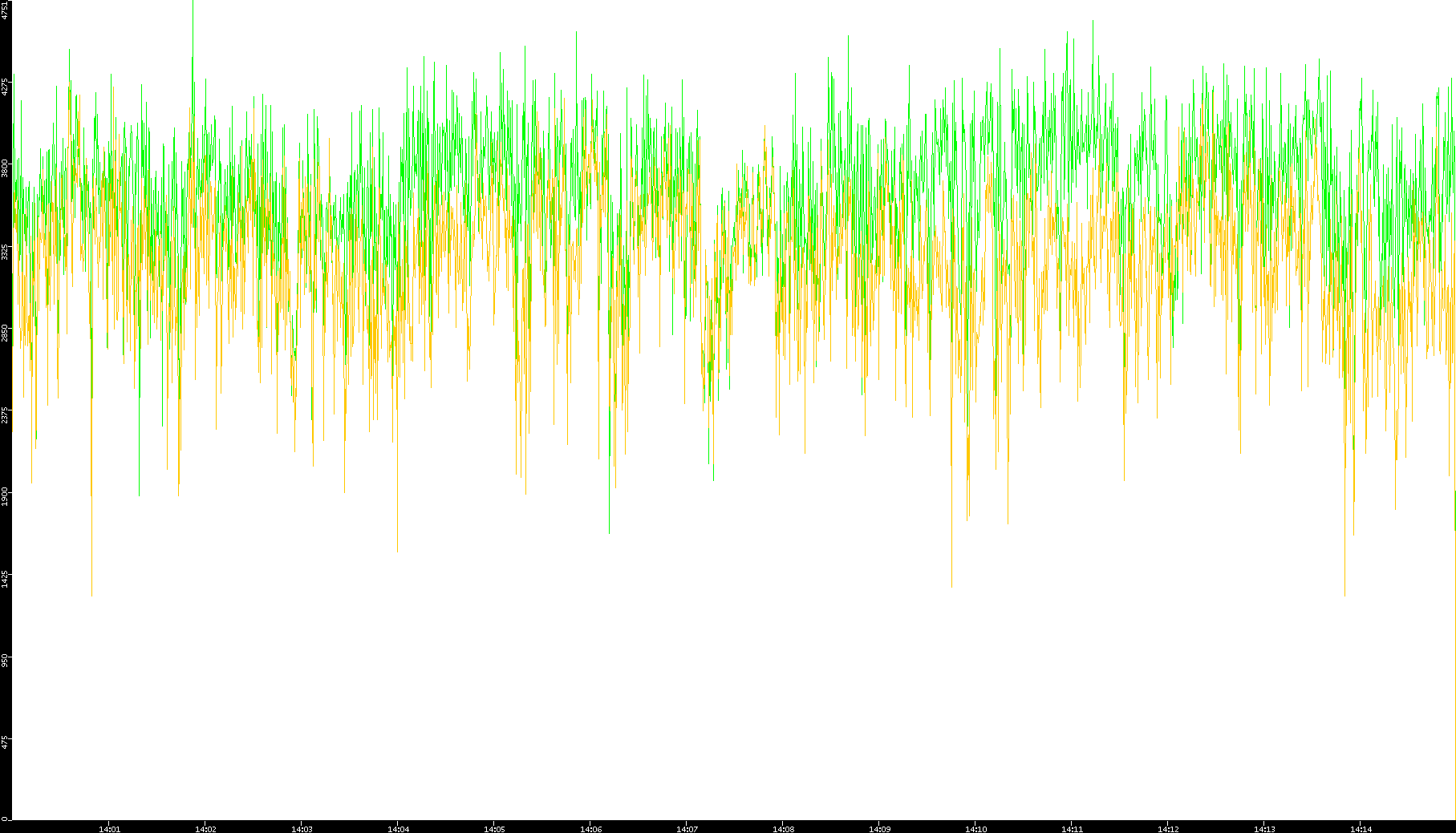Viewport: 1456px width, 833px height.
Task: Click the 14:01 time axis label
Action: 109,829
